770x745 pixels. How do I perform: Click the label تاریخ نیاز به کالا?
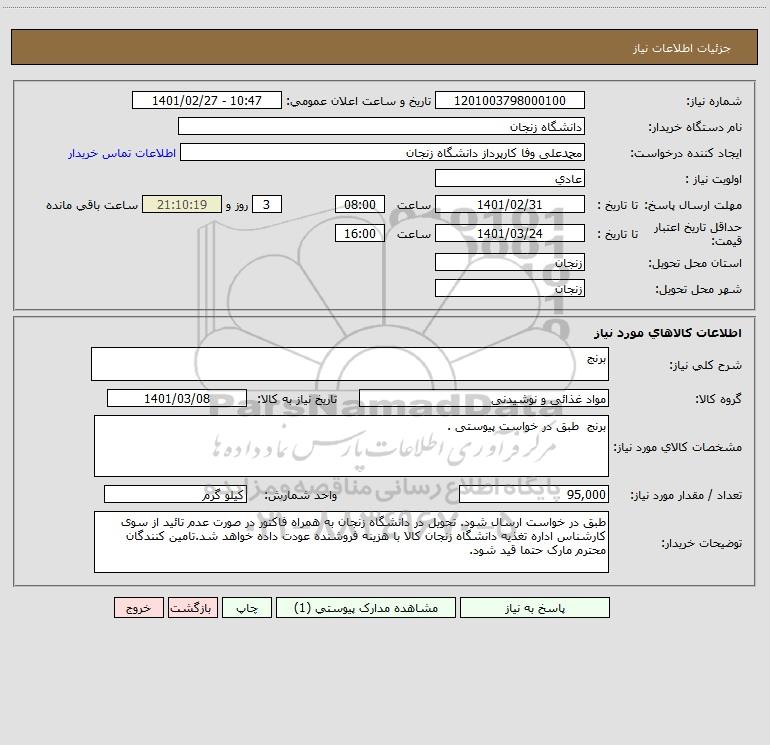(x=298, y=399)
